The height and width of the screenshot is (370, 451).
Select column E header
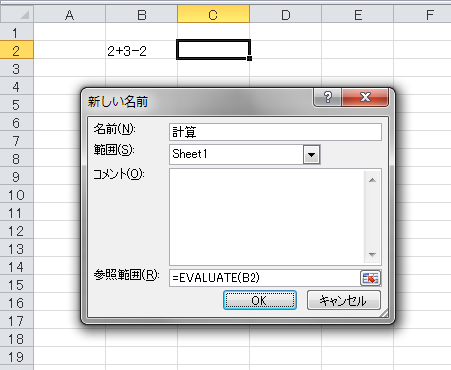tap(358, 14)
